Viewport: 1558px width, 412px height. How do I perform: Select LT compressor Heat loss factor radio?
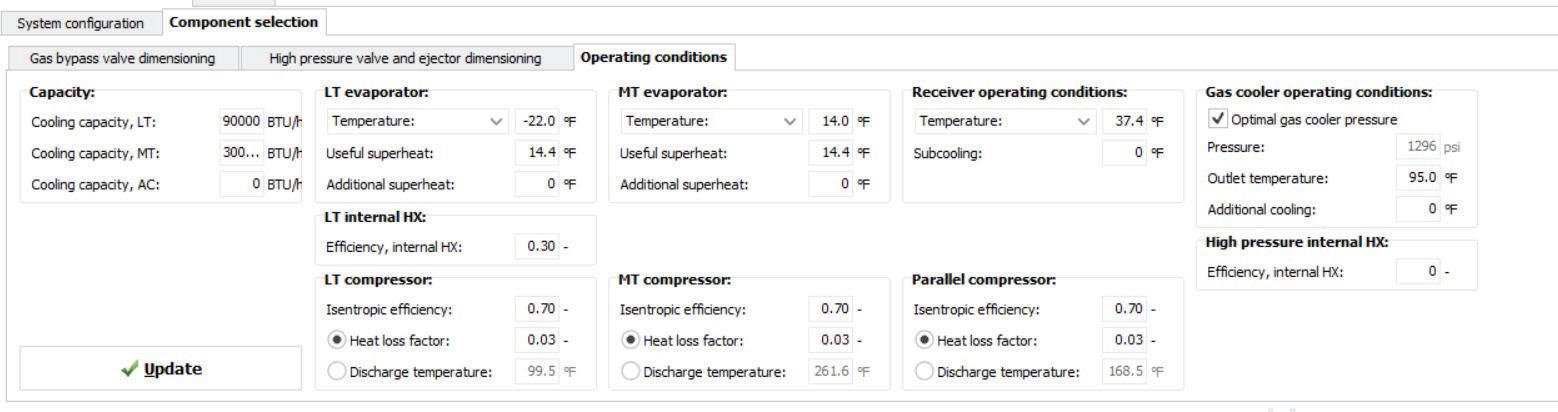[x=337, y=341]
